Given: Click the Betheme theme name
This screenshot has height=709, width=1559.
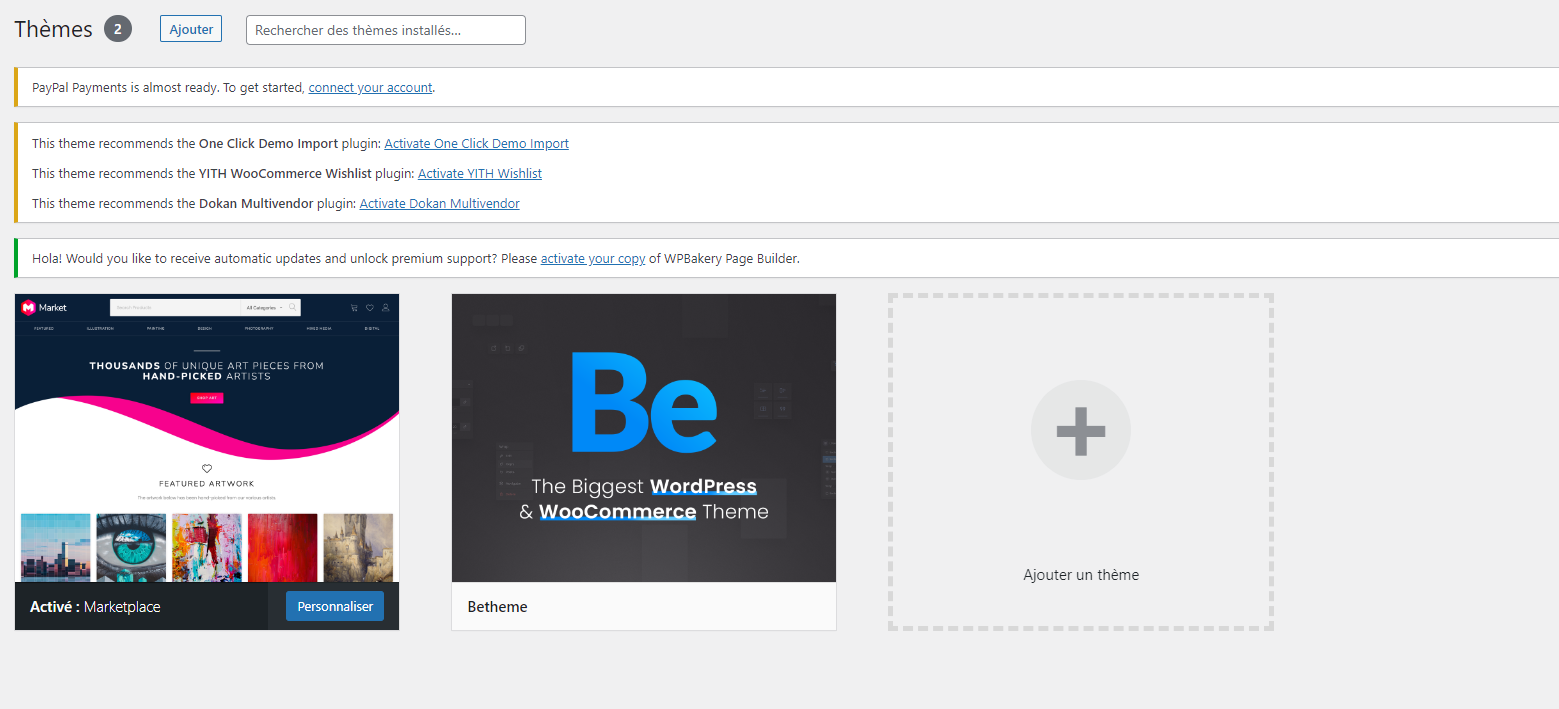Looking at the screenshot, I should [497, 607].
